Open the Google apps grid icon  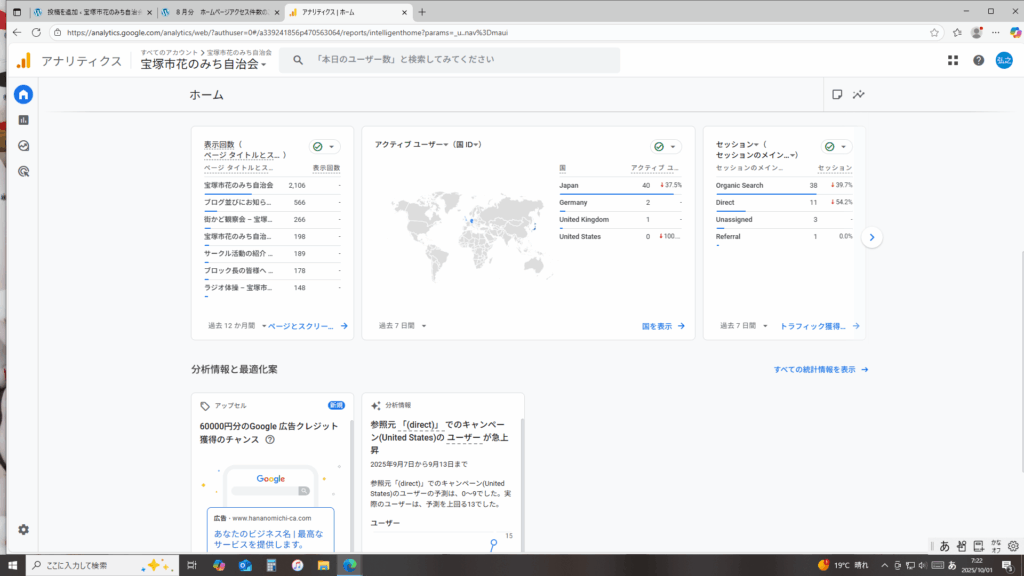[952, 61]
